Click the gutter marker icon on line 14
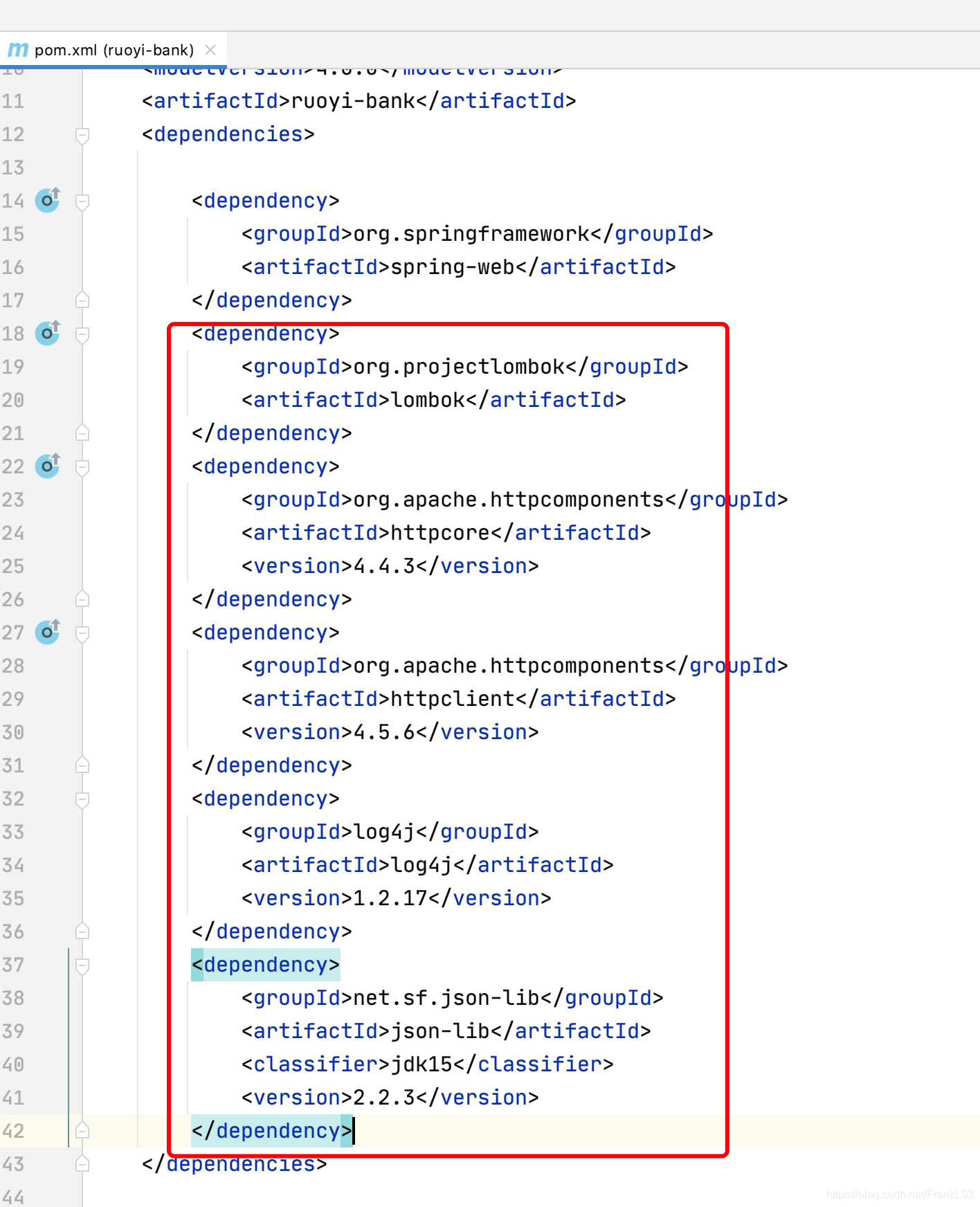 coord(48,200)
